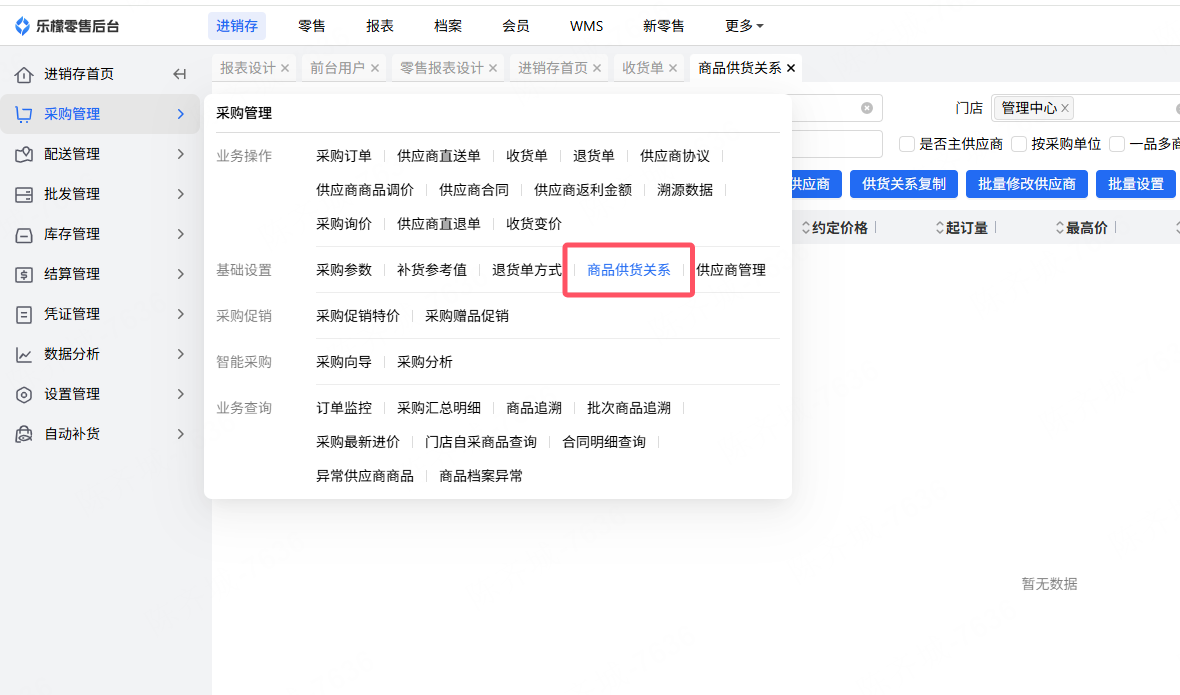Click the 供货关系复制 button
1180x695 pixels.
904,184
